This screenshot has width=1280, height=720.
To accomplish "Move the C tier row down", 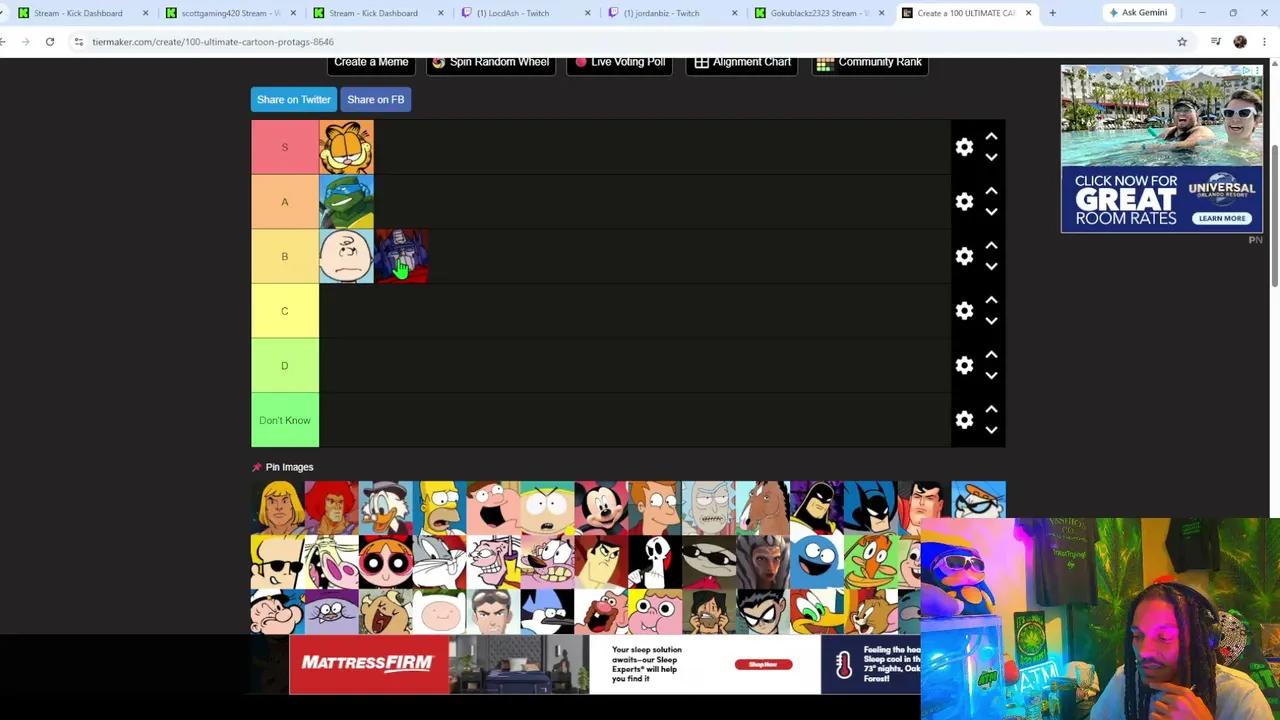I will pyautogui.click(x=991, y=321).
